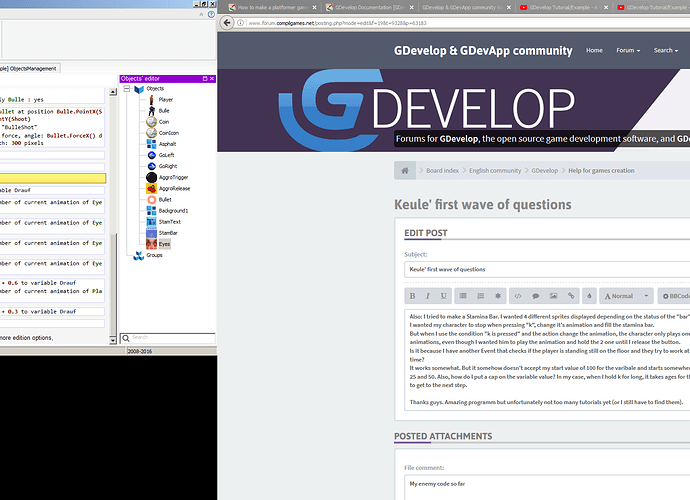Select Background1 object in Objects editor
690x500 pixels.
click(x=173, y=211)
